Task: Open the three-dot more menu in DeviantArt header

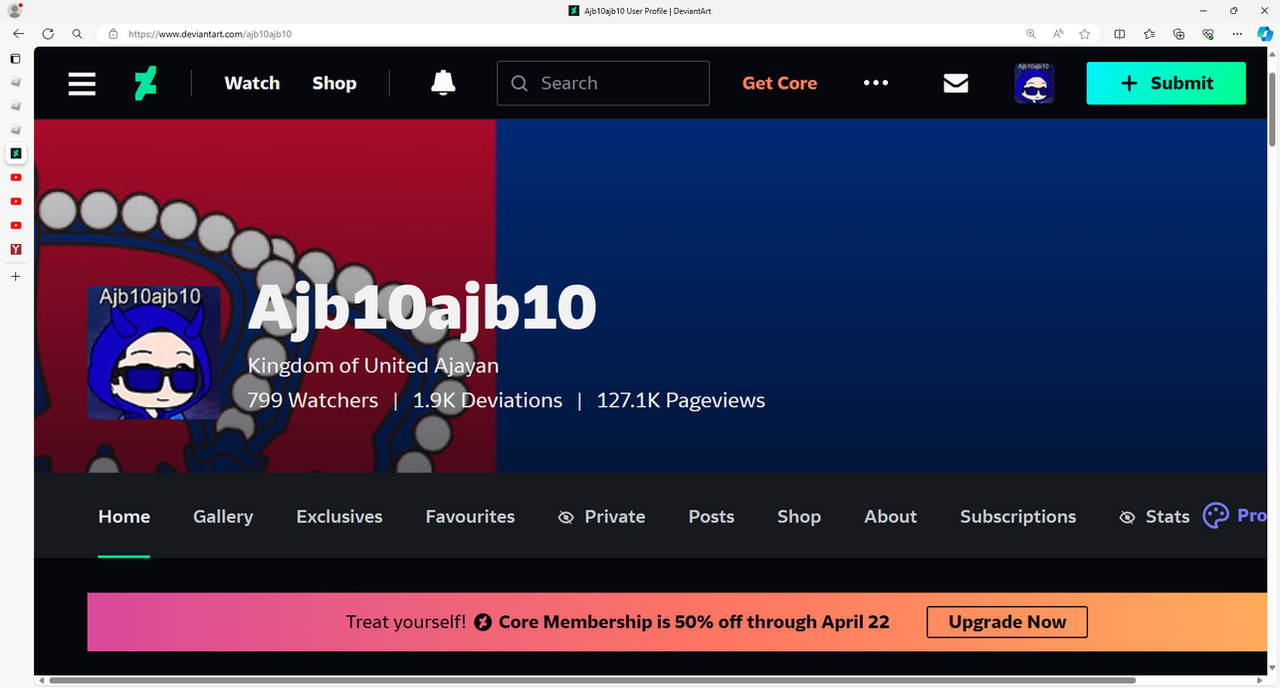Action: point(876,83)
